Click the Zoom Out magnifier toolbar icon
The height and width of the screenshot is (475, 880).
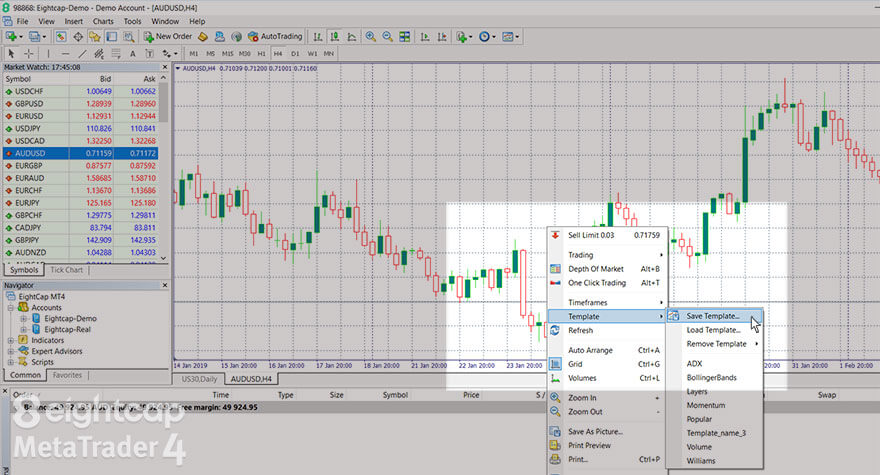pyautogui.click(x=387, y=36)
